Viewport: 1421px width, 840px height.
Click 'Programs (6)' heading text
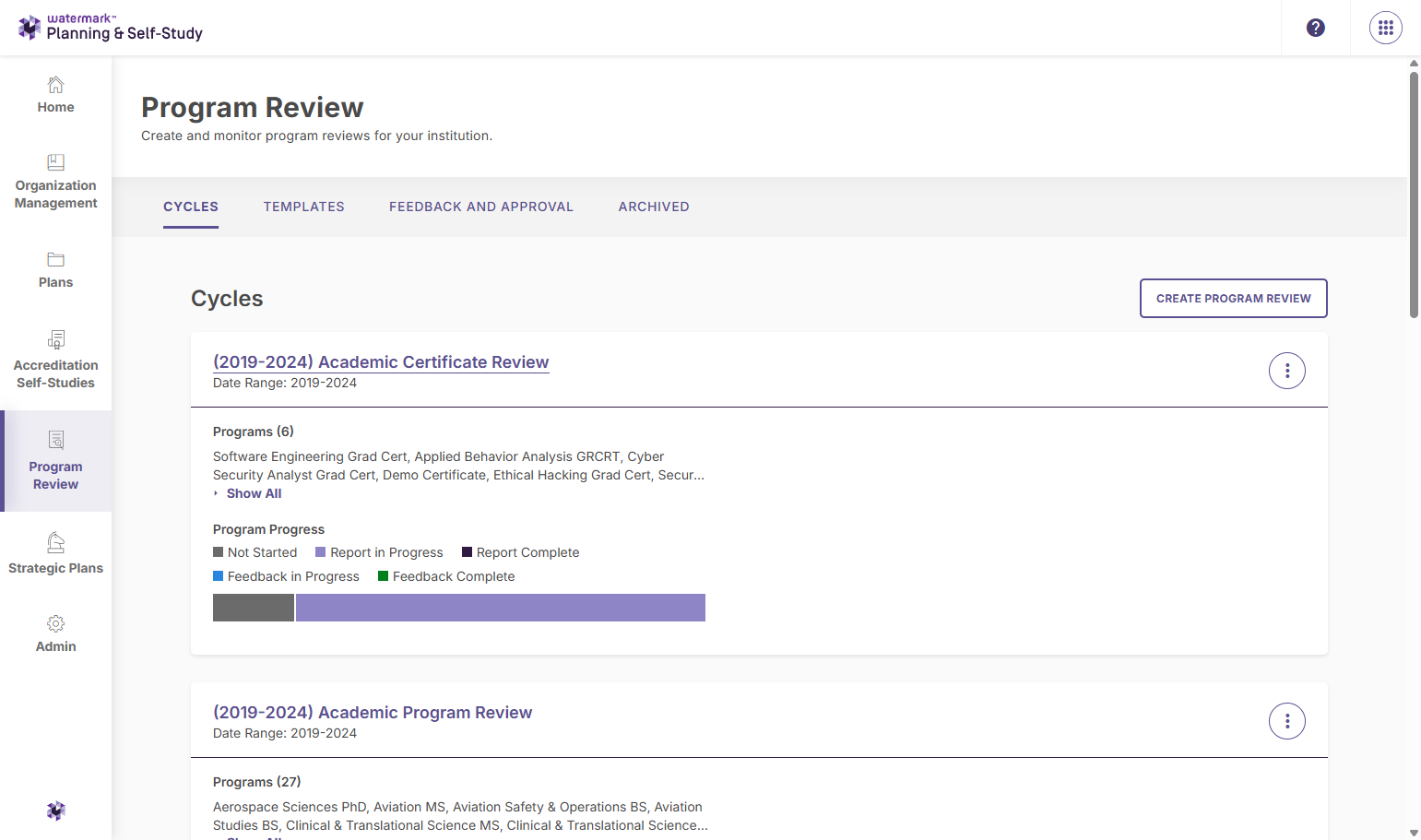[254, 432]
